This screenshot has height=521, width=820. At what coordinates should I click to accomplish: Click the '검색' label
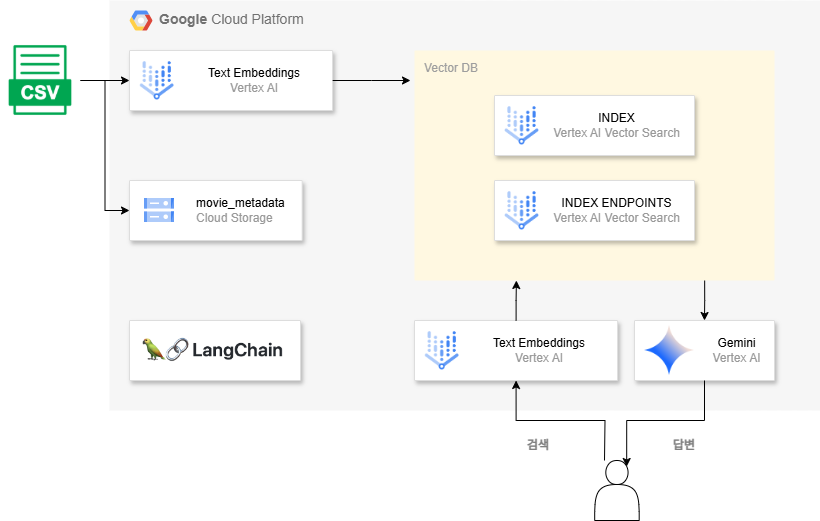(538, 445)
